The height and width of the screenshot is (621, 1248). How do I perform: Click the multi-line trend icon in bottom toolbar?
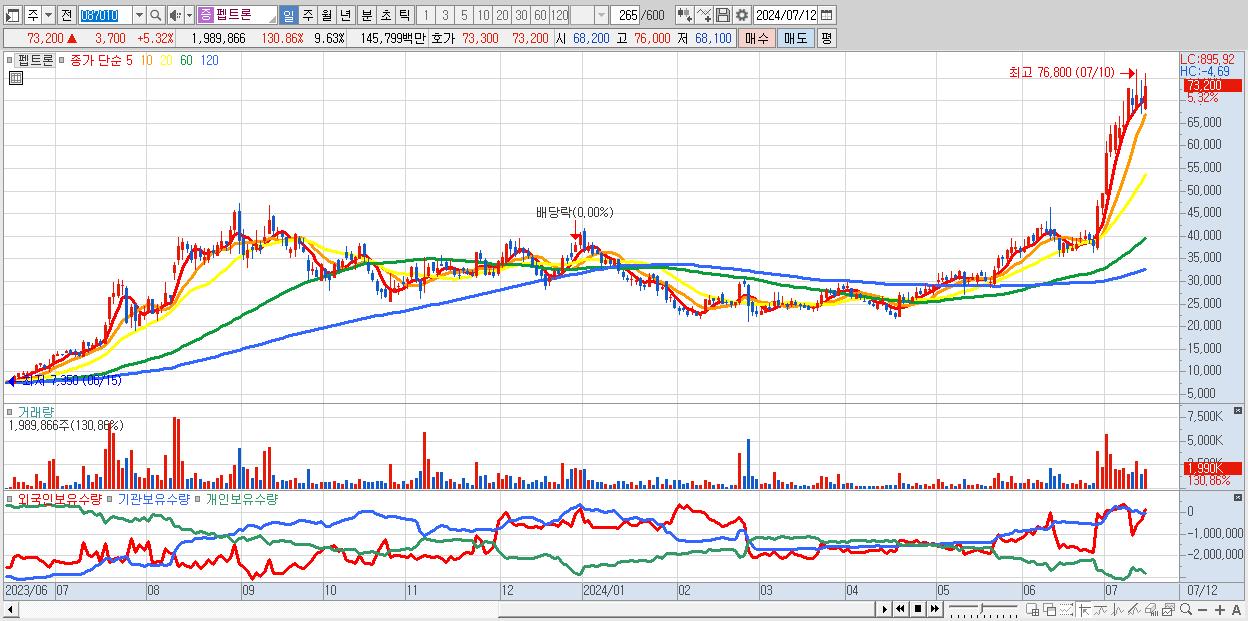(x=1135, y=609)
